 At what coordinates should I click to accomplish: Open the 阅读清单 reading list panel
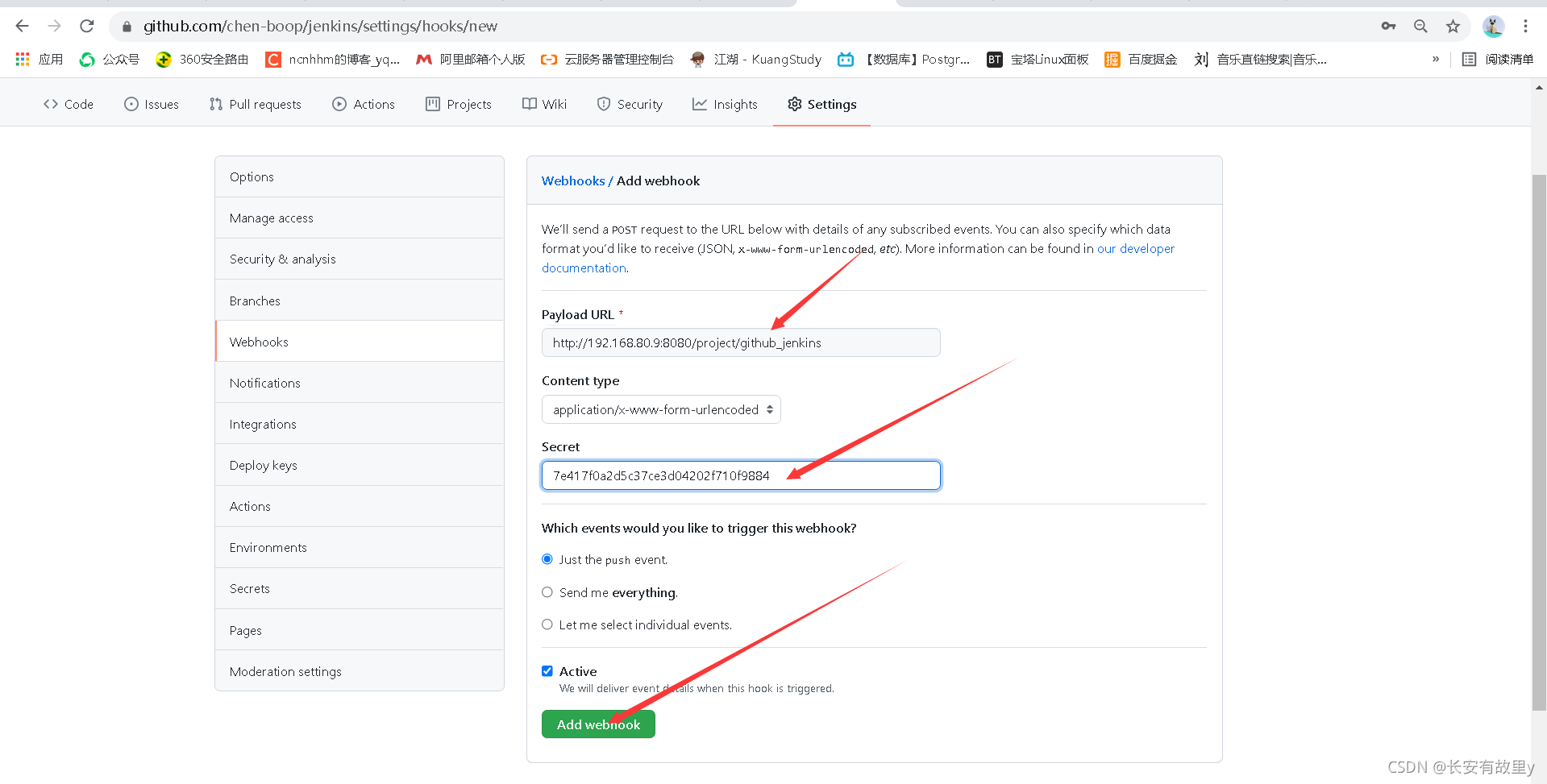1498,60
